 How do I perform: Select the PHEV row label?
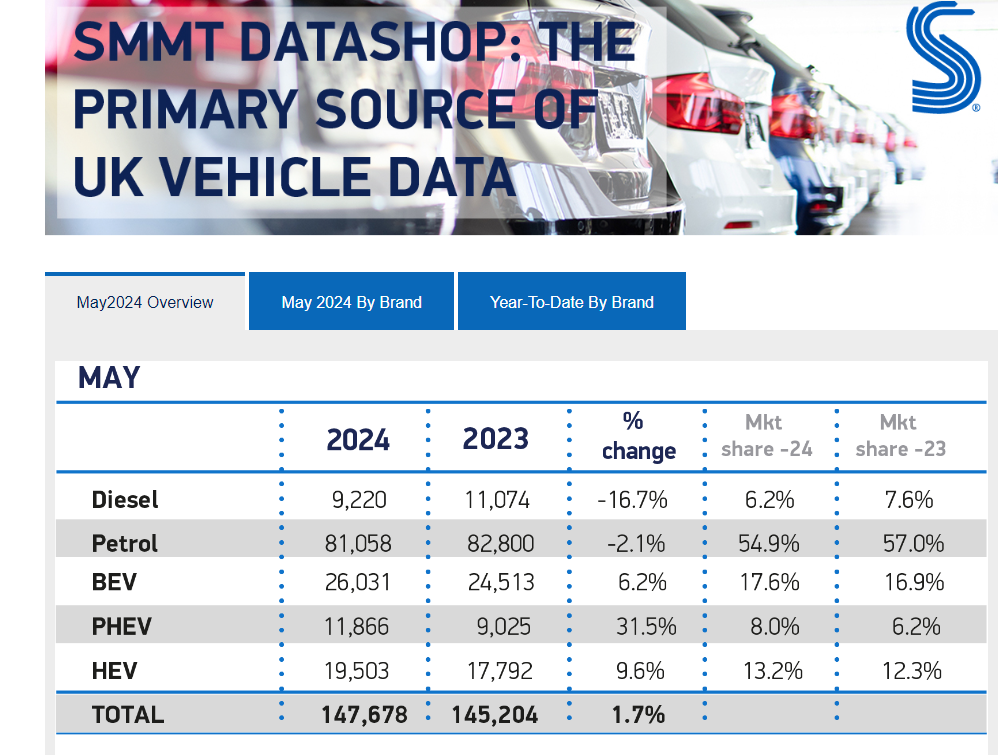click(121, 626)
